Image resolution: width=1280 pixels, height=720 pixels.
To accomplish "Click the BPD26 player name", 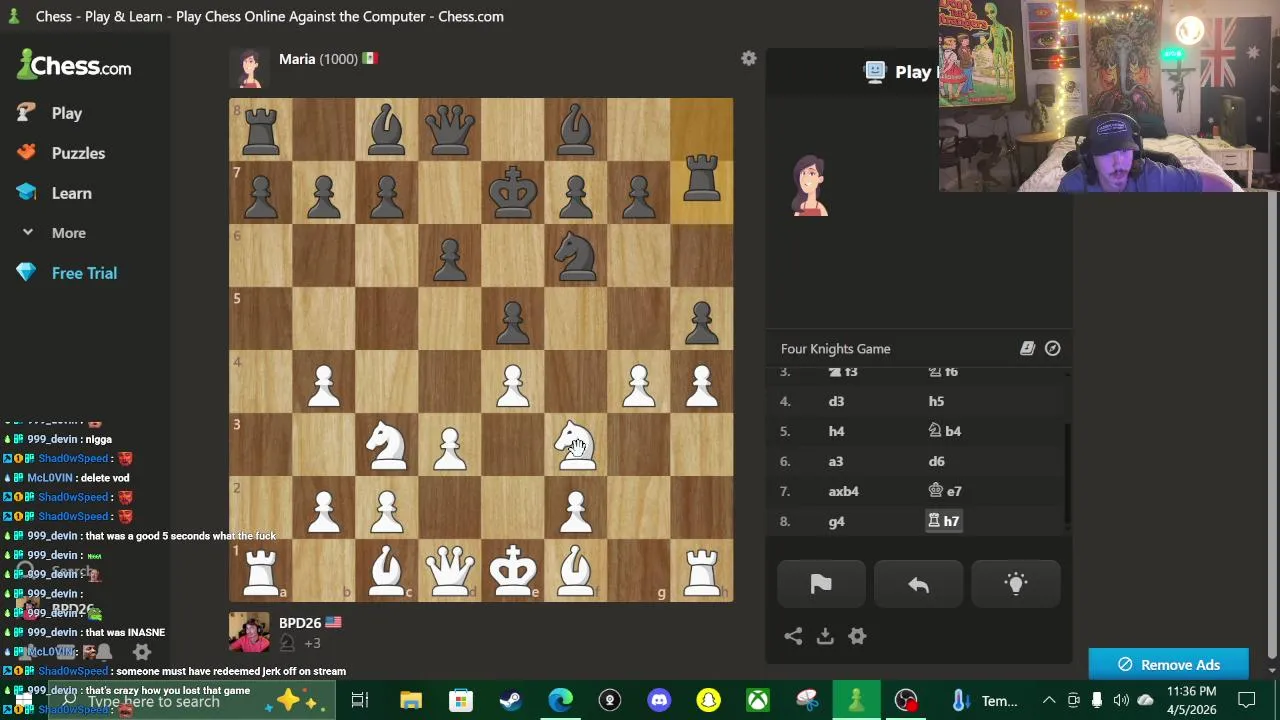I will click(300, 623).
